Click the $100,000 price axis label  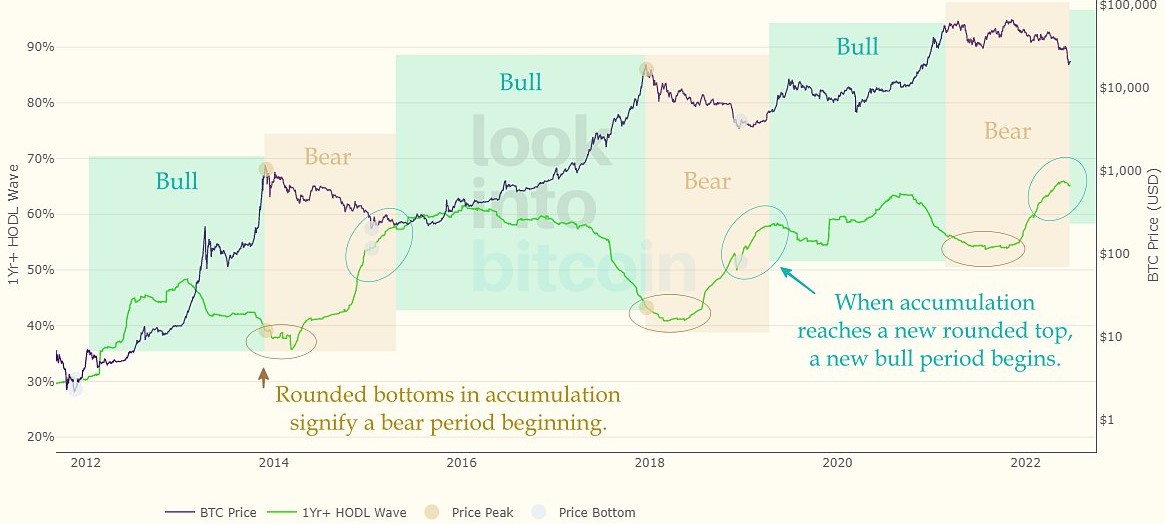coord(1126,5)
